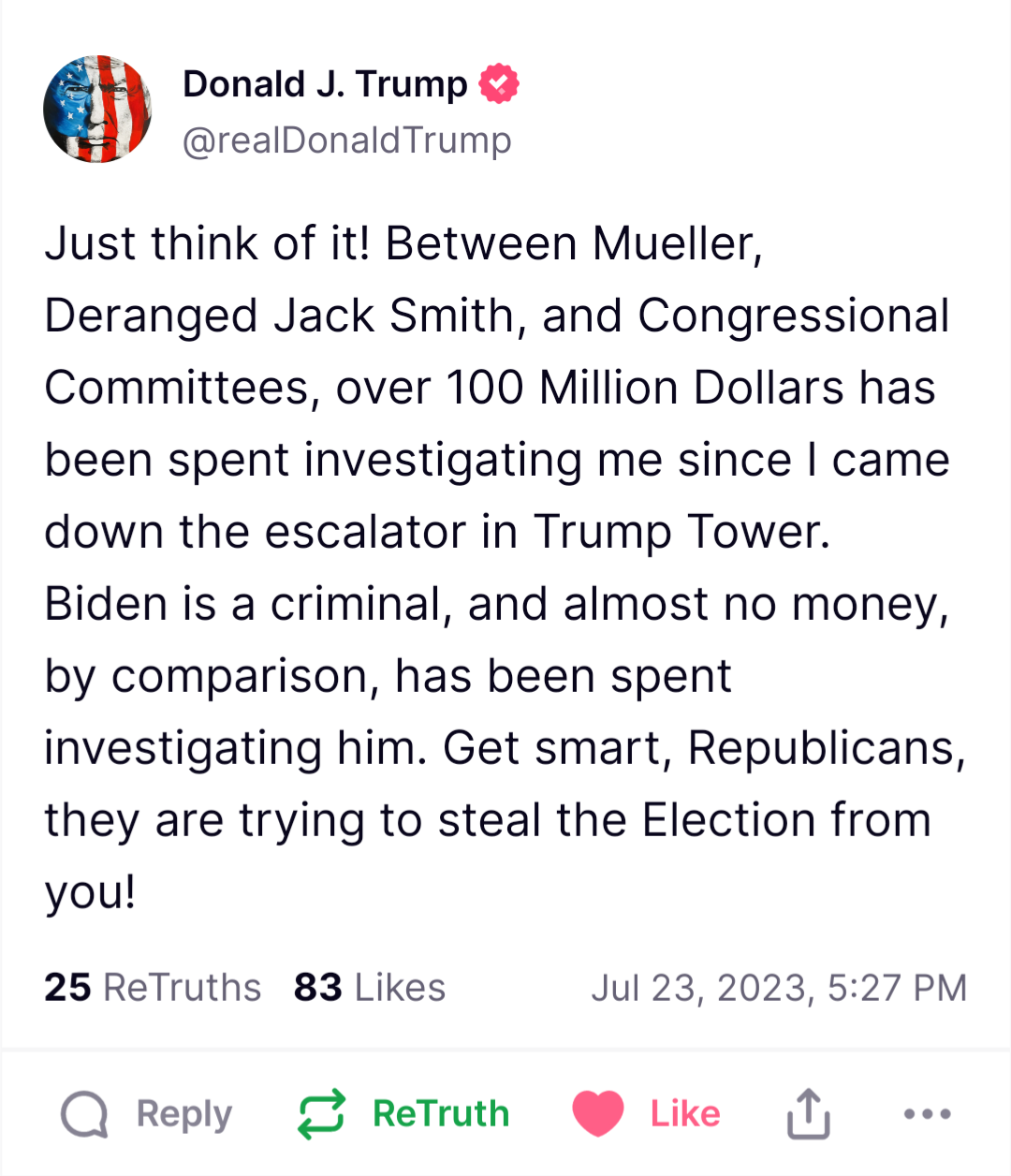View the 83 Likes list
The height and width of the screenshot is (1176, 1011).
point(370,988)
